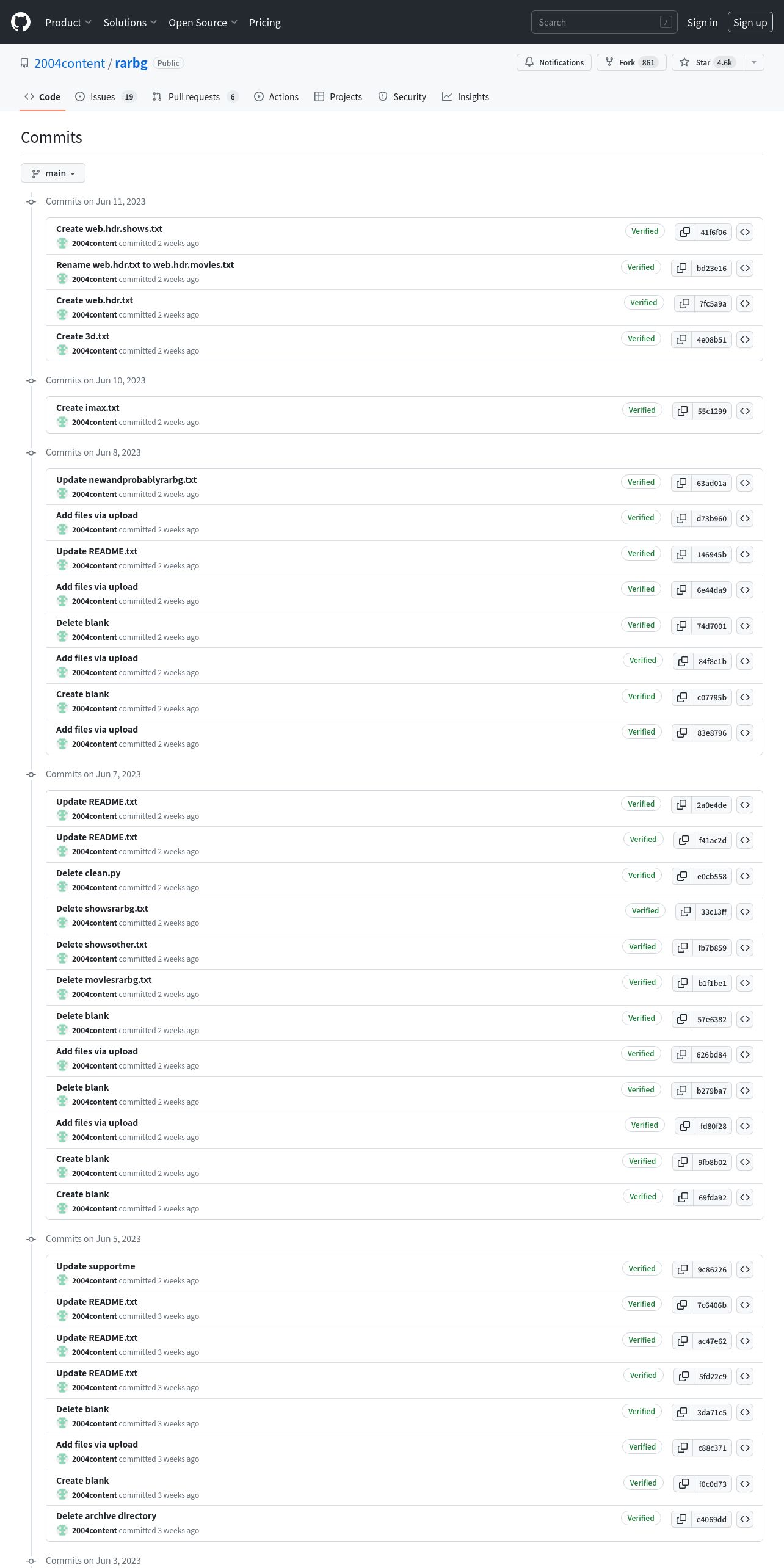Open the main branch selector dropdown
784x1568 pixels.
(53, 173)
